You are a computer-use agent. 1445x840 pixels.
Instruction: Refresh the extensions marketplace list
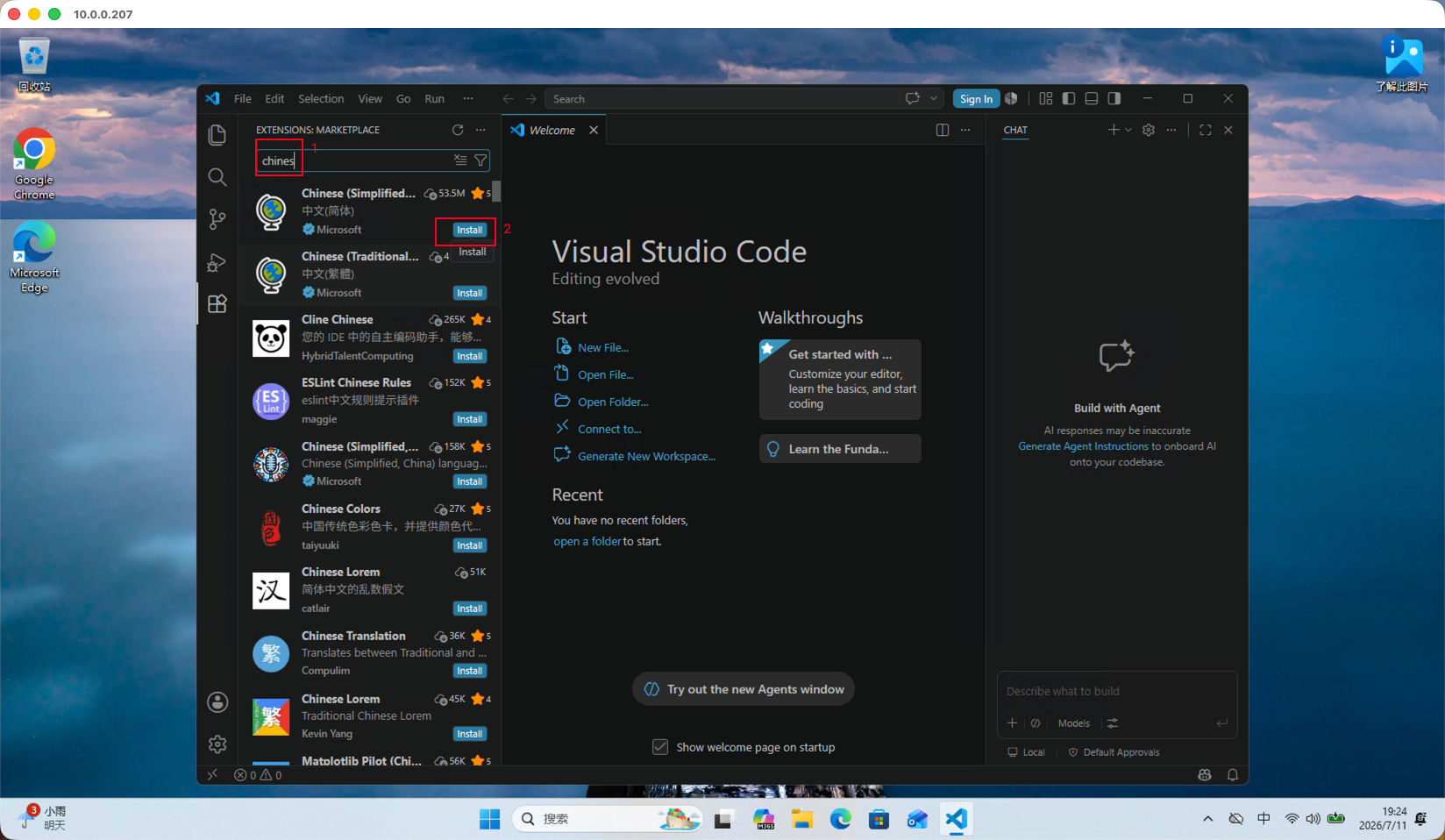pyautogui.click(x=458, y=130)
